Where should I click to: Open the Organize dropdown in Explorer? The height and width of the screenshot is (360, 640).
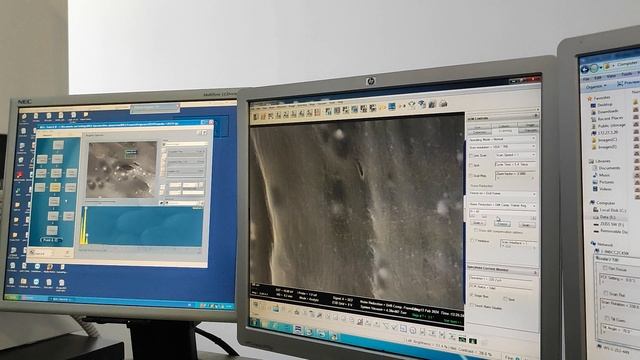596,87
